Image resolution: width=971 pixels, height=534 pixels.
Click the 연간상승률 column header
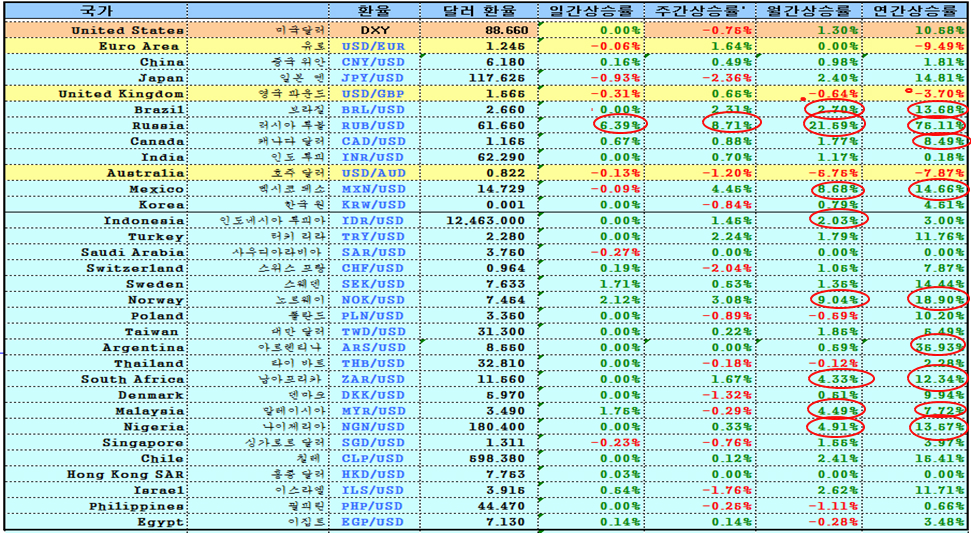[x=915, y=11]
